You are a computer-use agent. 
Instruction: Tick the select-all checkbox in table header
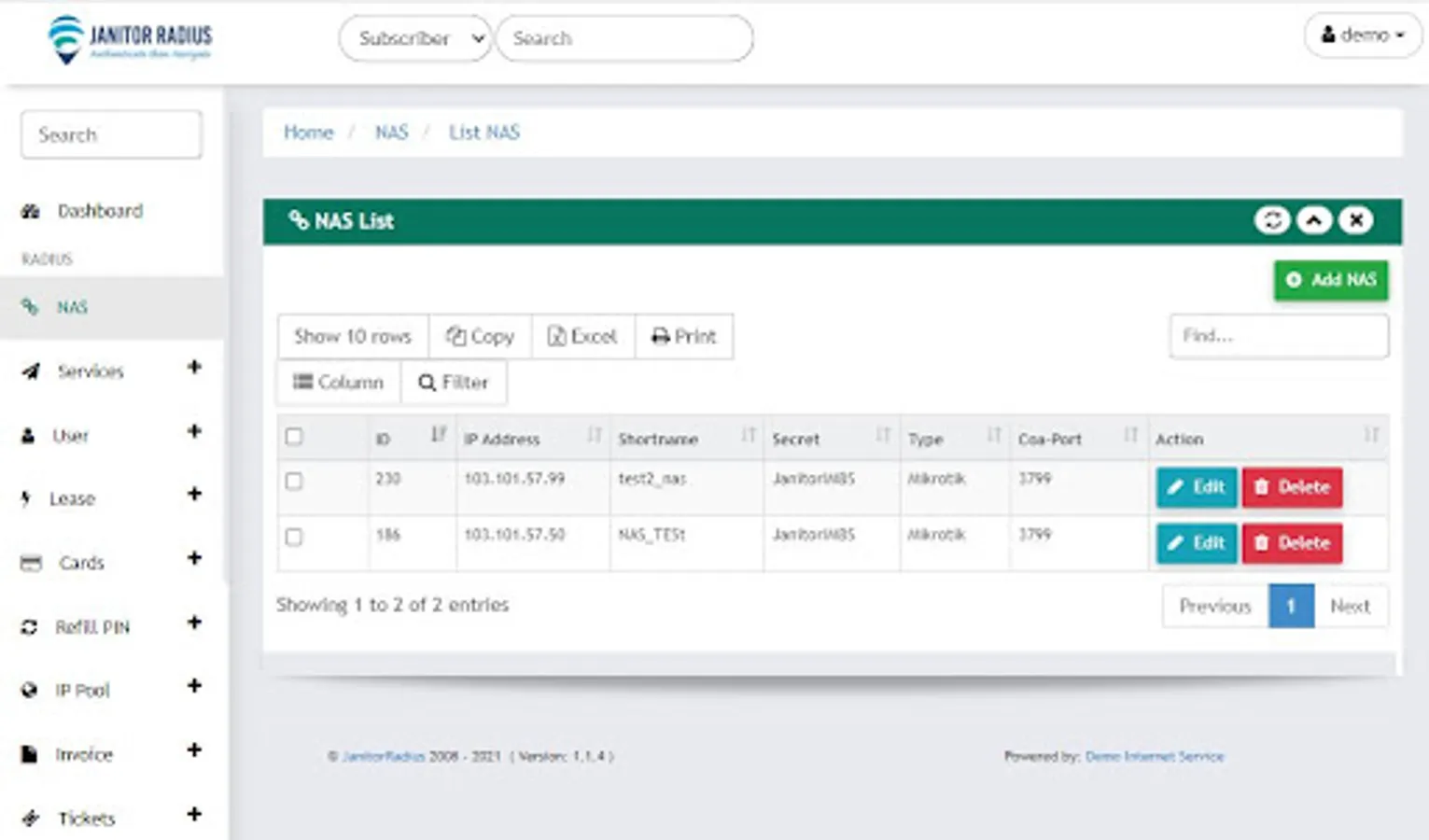click(294, 437)
